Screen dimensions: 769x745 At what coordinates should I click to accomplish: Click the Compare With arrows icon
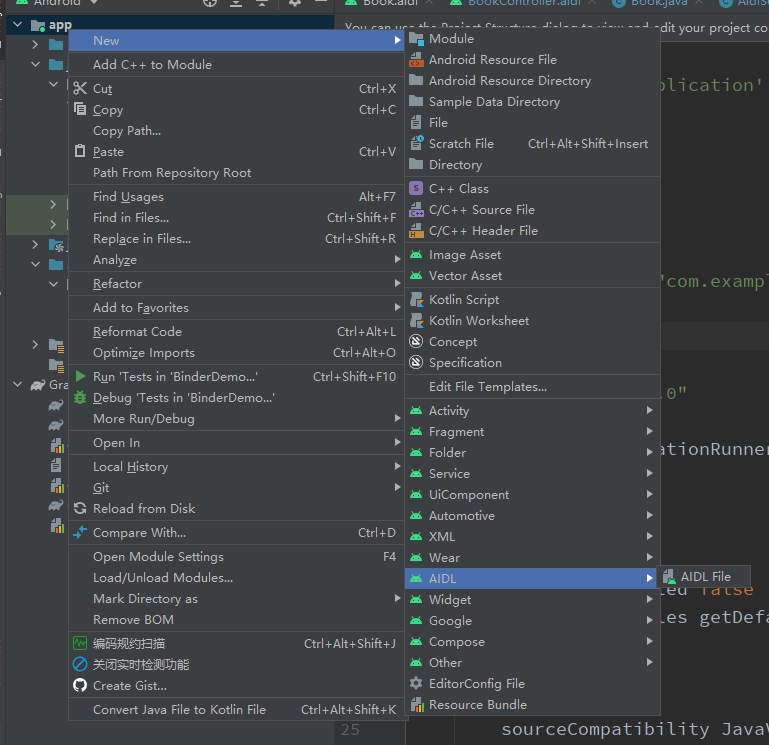(x=80, y=532)
